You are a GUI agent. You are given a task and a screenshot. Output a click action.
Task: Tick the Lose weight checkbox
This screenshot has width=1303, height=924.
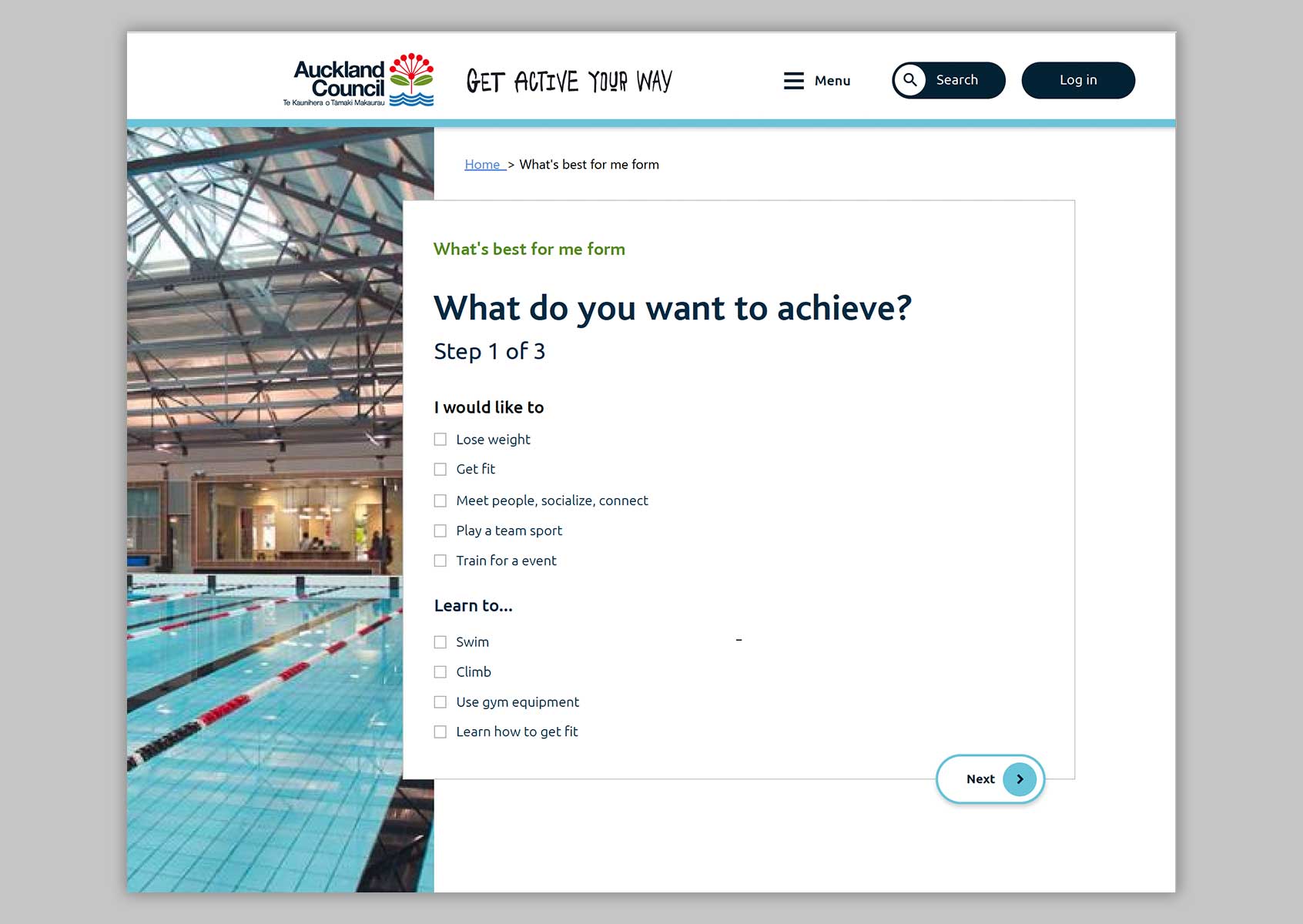pos(440,440)
